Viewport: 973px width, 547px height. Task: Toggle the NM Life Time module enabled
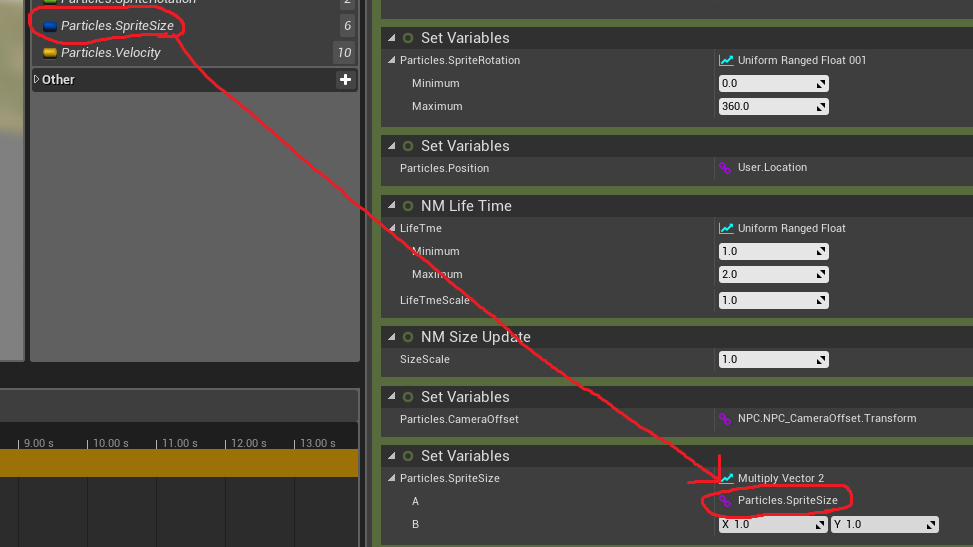[408, 206]
